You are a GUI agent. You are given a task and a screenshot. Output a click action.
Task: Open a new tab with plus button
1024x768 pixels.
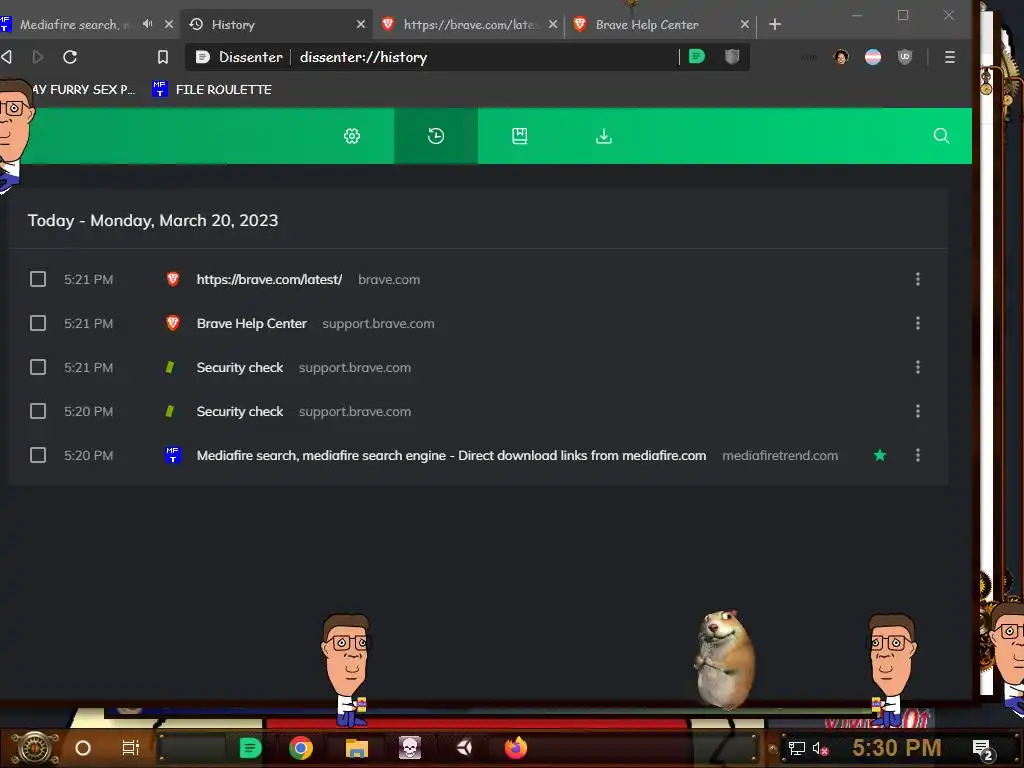coord(775,24)
